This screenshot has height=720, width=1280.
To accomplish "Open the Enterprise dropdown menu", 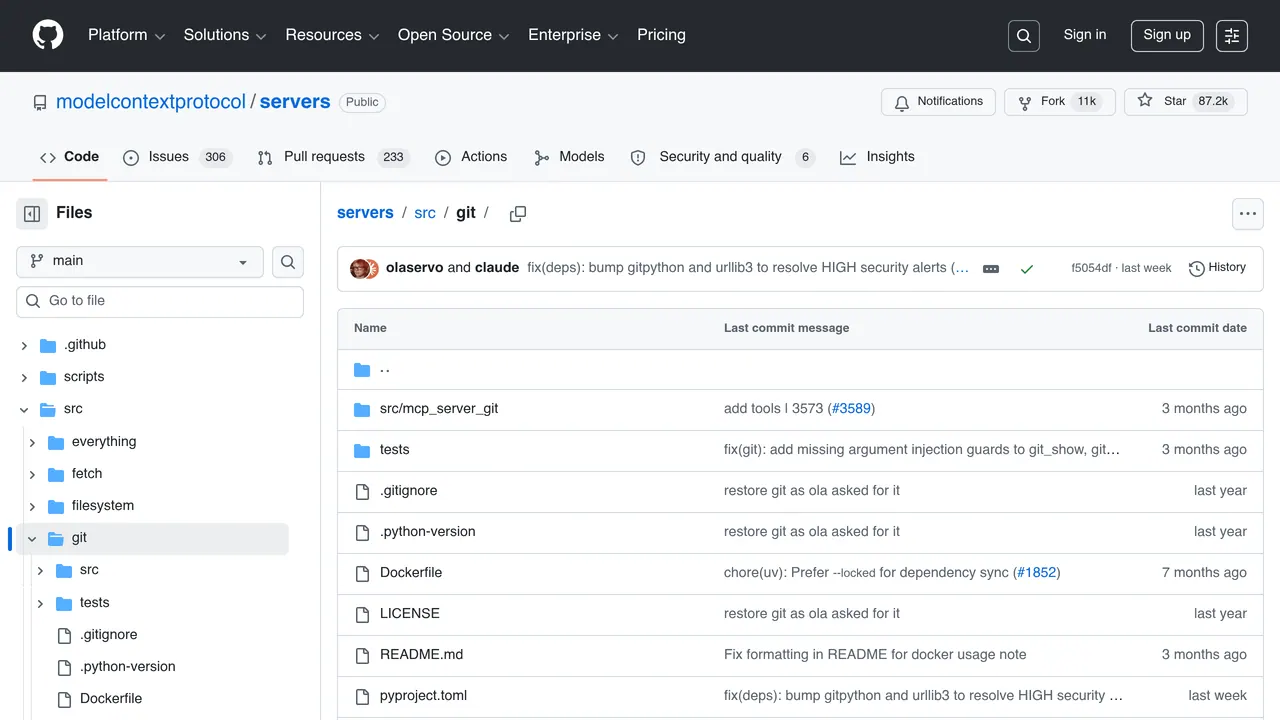I will point(573,35).
